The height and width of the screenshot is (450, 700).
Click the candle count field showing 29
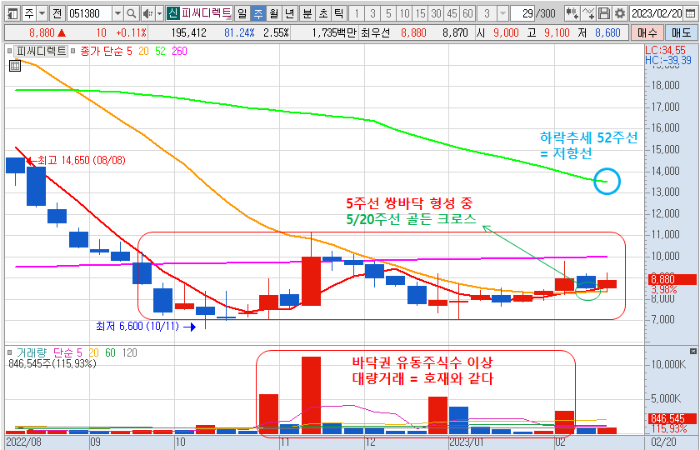(522, 14)
